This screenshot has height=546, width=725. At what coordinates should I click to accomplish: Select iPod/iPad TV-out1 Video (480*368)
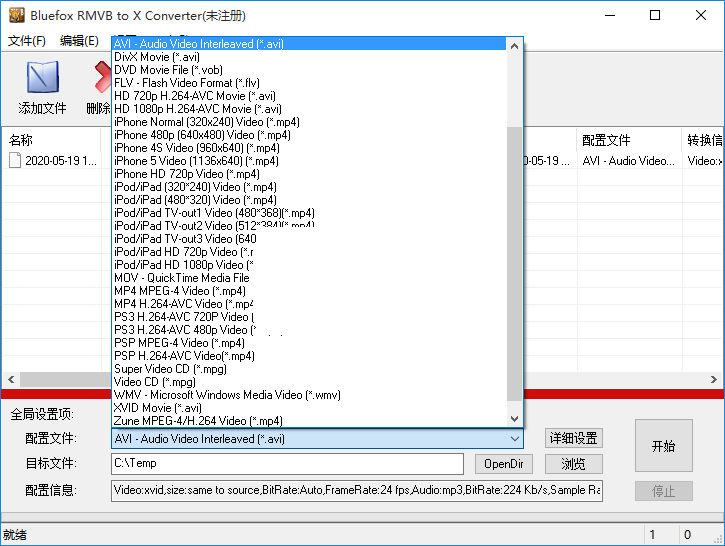pos(309,213)
